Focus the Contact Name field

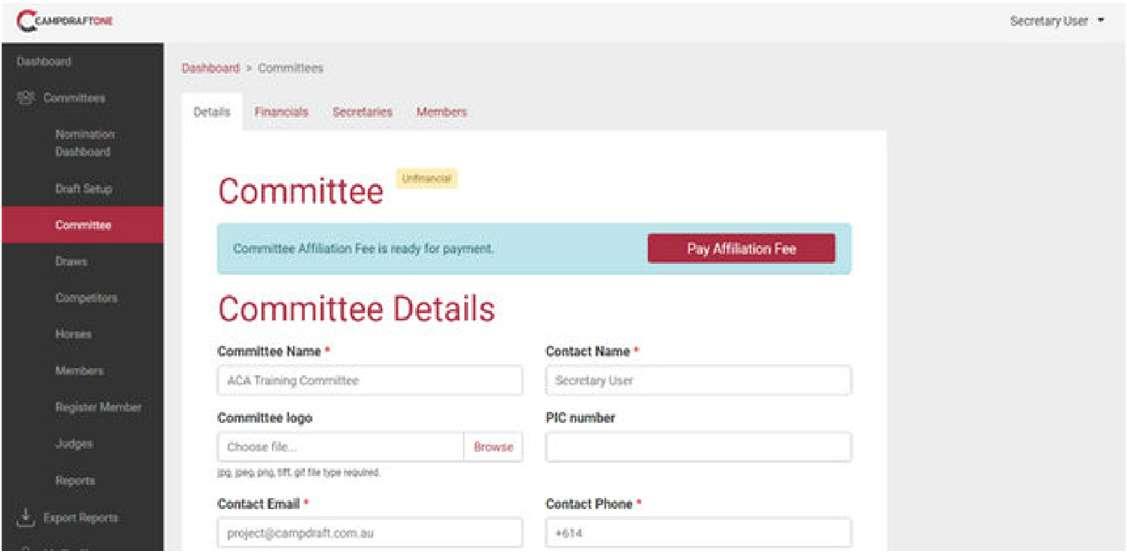[698, 380]
